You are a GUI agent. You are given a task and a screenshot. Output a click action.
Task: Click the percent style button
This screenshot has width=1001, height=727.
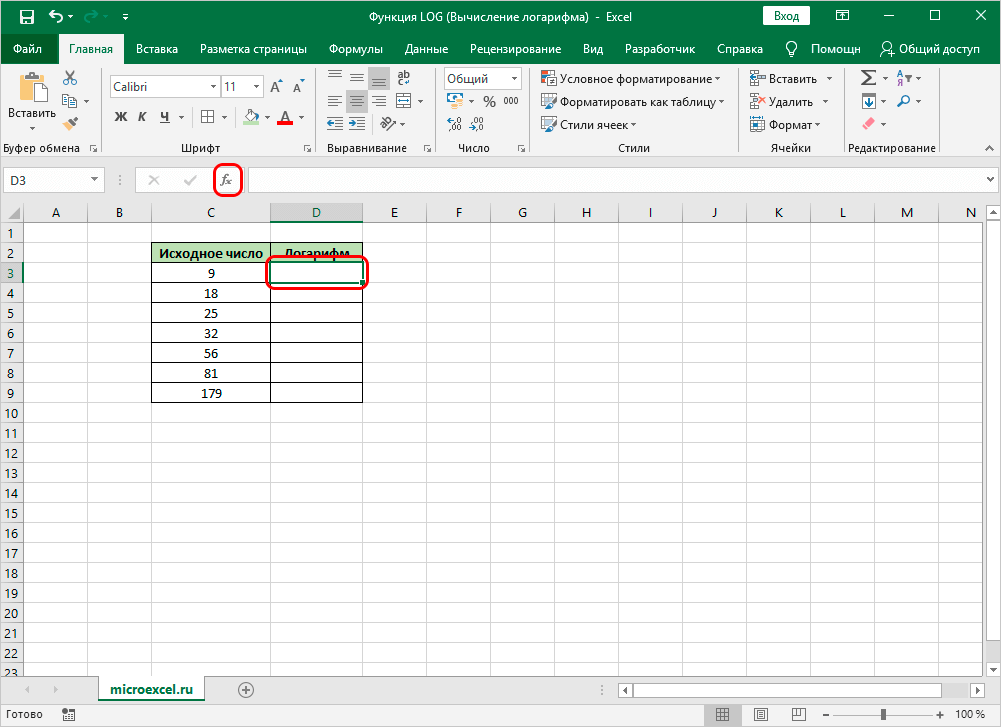489,101
